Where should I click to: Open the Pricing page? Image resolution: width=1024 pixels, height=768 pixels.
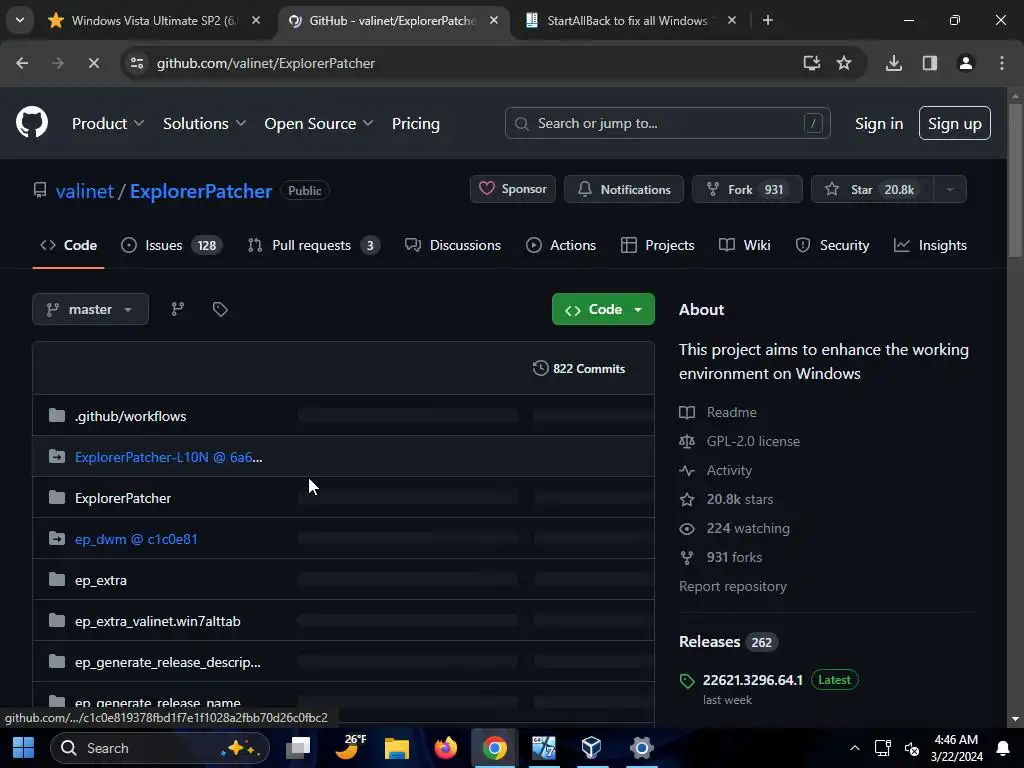tap(415, 123)
